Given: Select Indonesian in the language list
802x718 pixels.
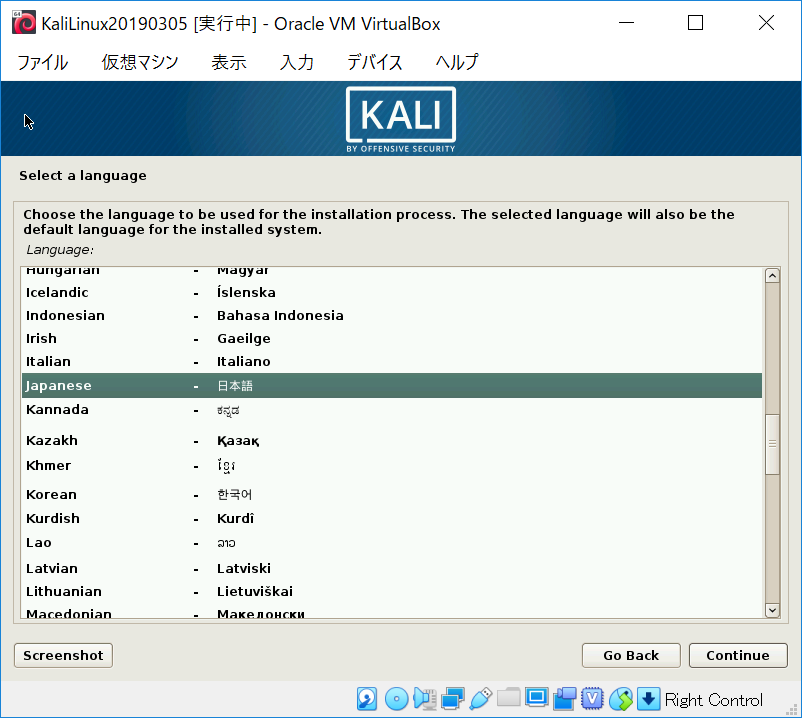Looking at the screenshot, I should pyautogui.click(x=392, y=316).
